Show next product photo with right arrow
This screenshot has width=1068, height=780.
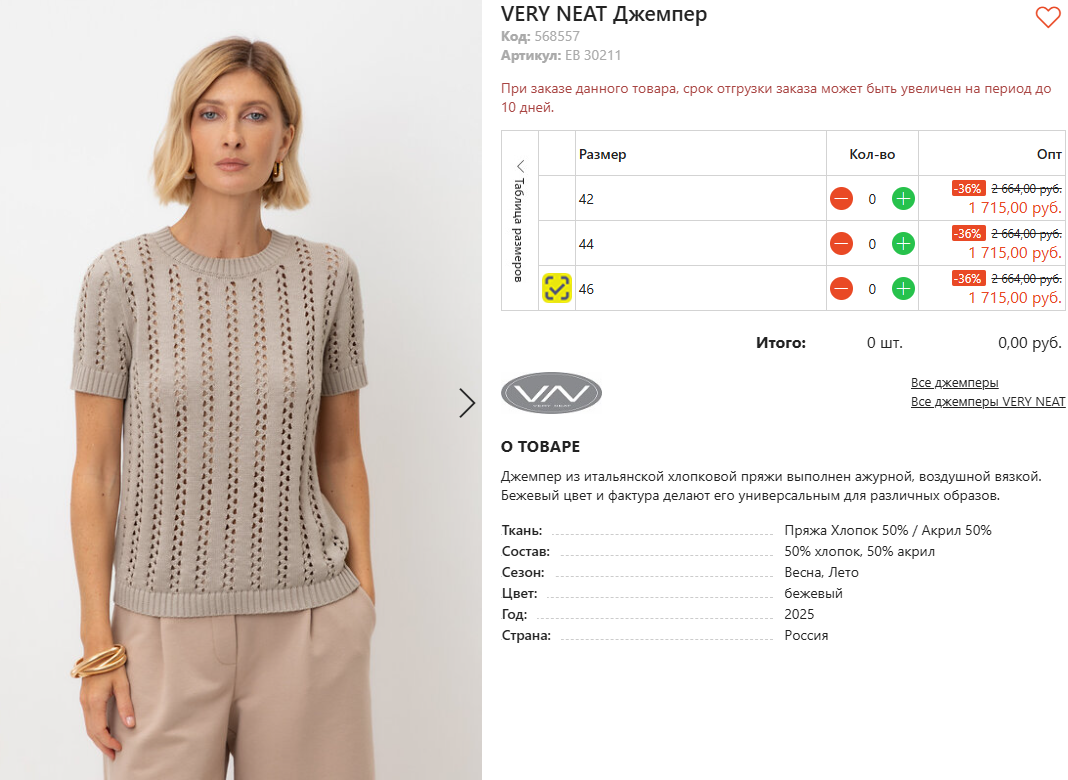point(467,403)
